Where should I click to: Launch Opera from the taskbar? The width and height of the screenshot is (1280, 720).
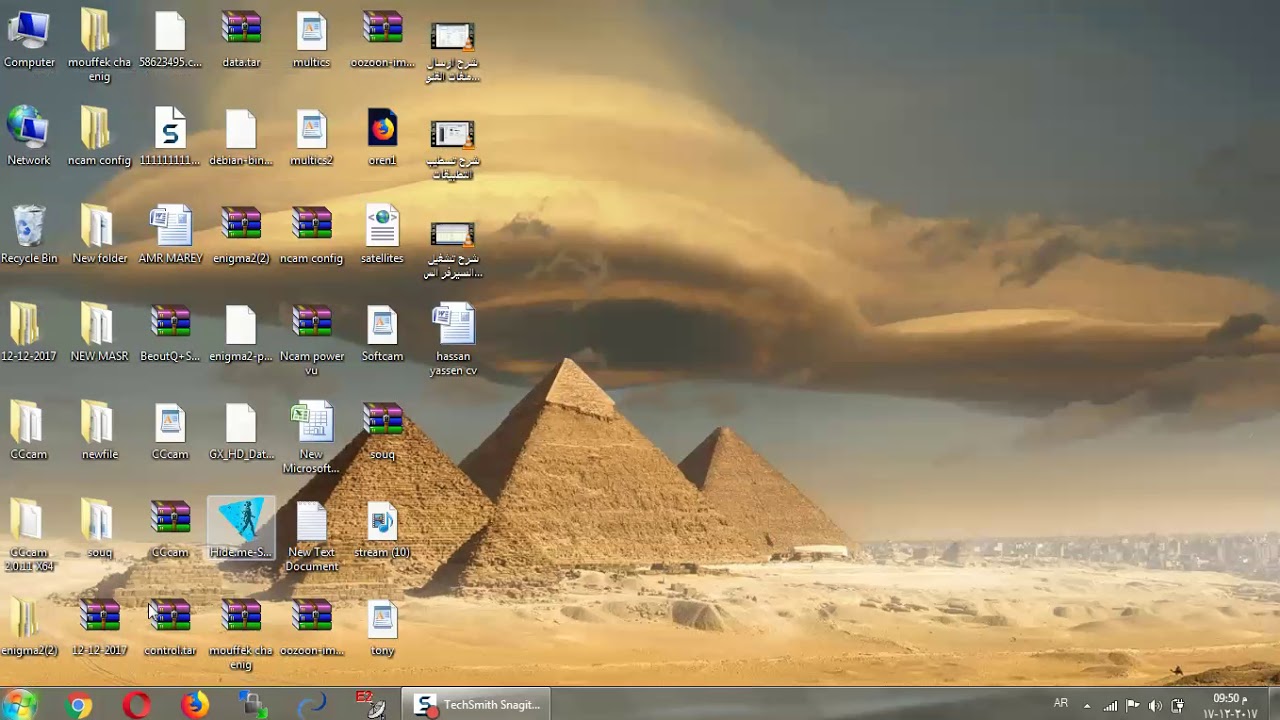[137, 705]
